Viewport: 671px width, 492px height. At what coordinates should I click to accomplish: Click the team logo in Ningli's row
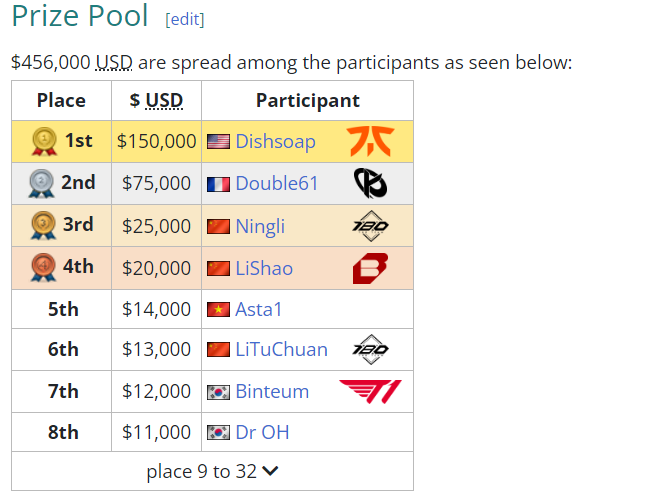tap(370, 225)
